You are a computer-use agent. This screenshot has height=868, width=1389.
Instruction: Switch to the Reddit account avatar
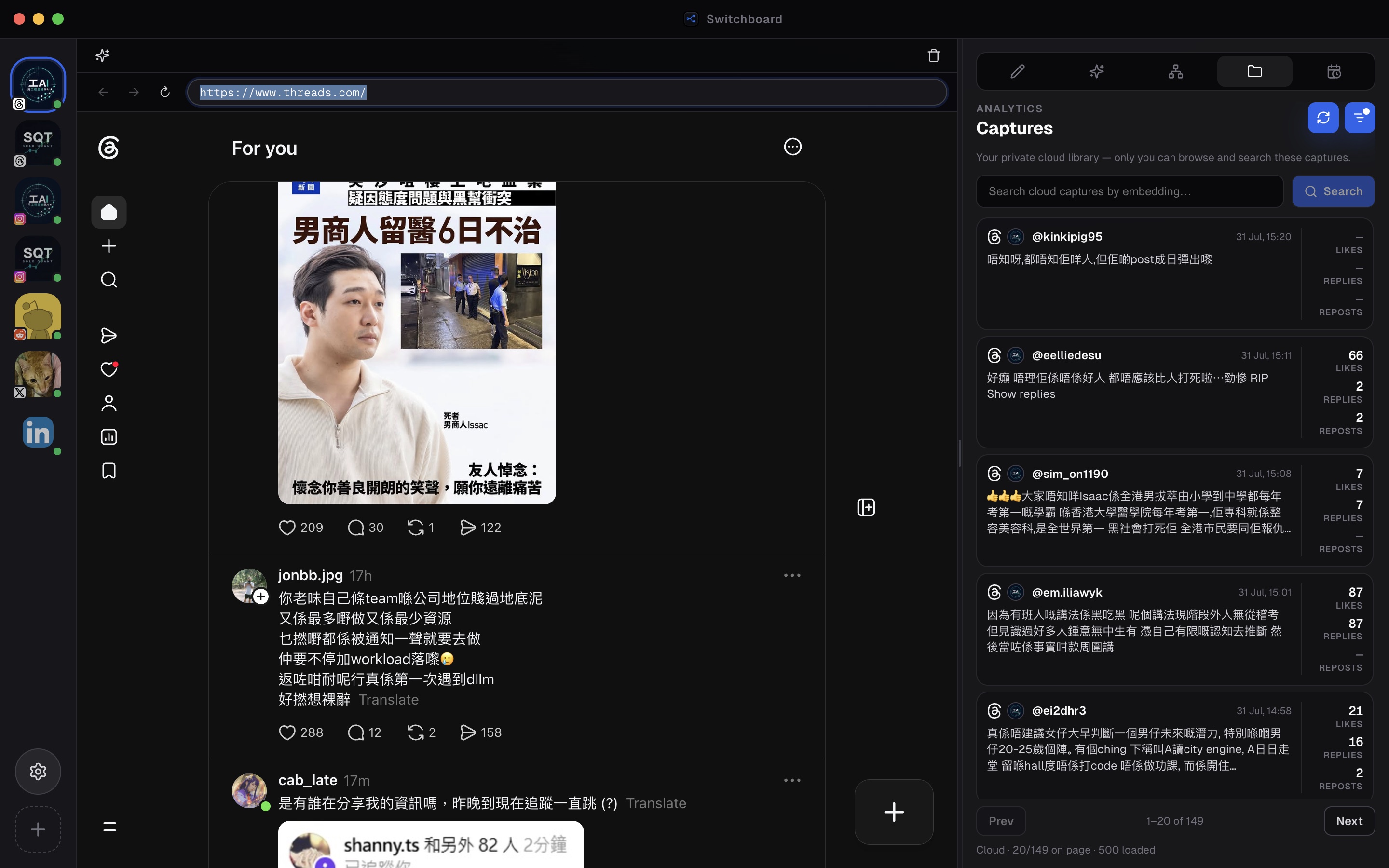38,316
